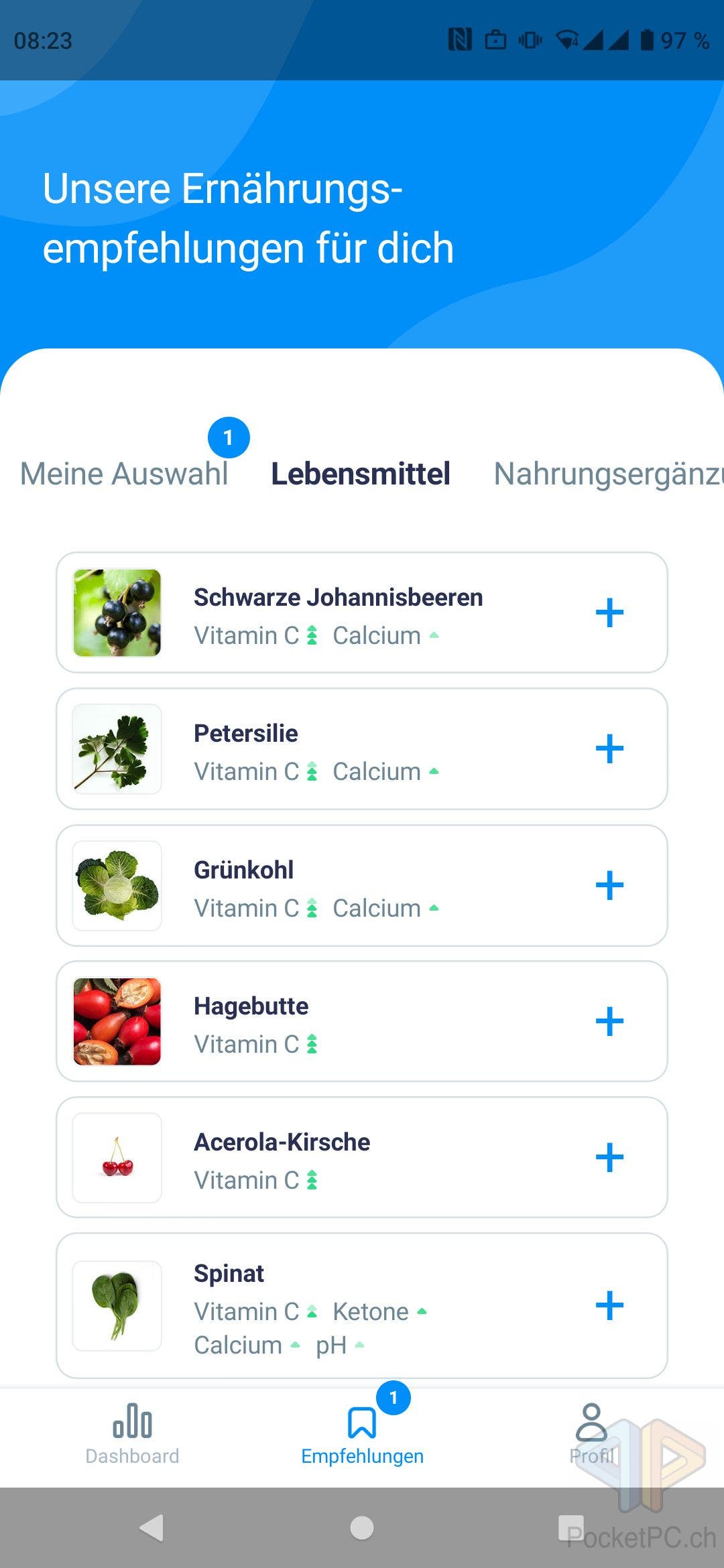This screenshot has height=1568, width=724.
Task: Open the Dashboard bar chart icon
Action: tap(132, 1422)
